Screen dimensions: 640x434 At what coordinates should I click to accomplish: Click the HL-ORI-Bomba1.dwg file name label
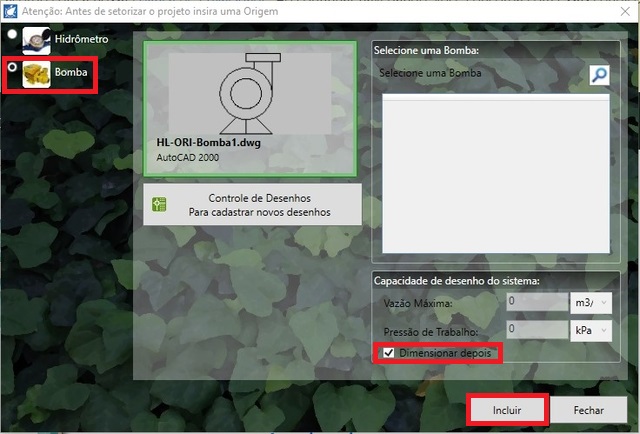pyautogui.click(x=206, y=143)
